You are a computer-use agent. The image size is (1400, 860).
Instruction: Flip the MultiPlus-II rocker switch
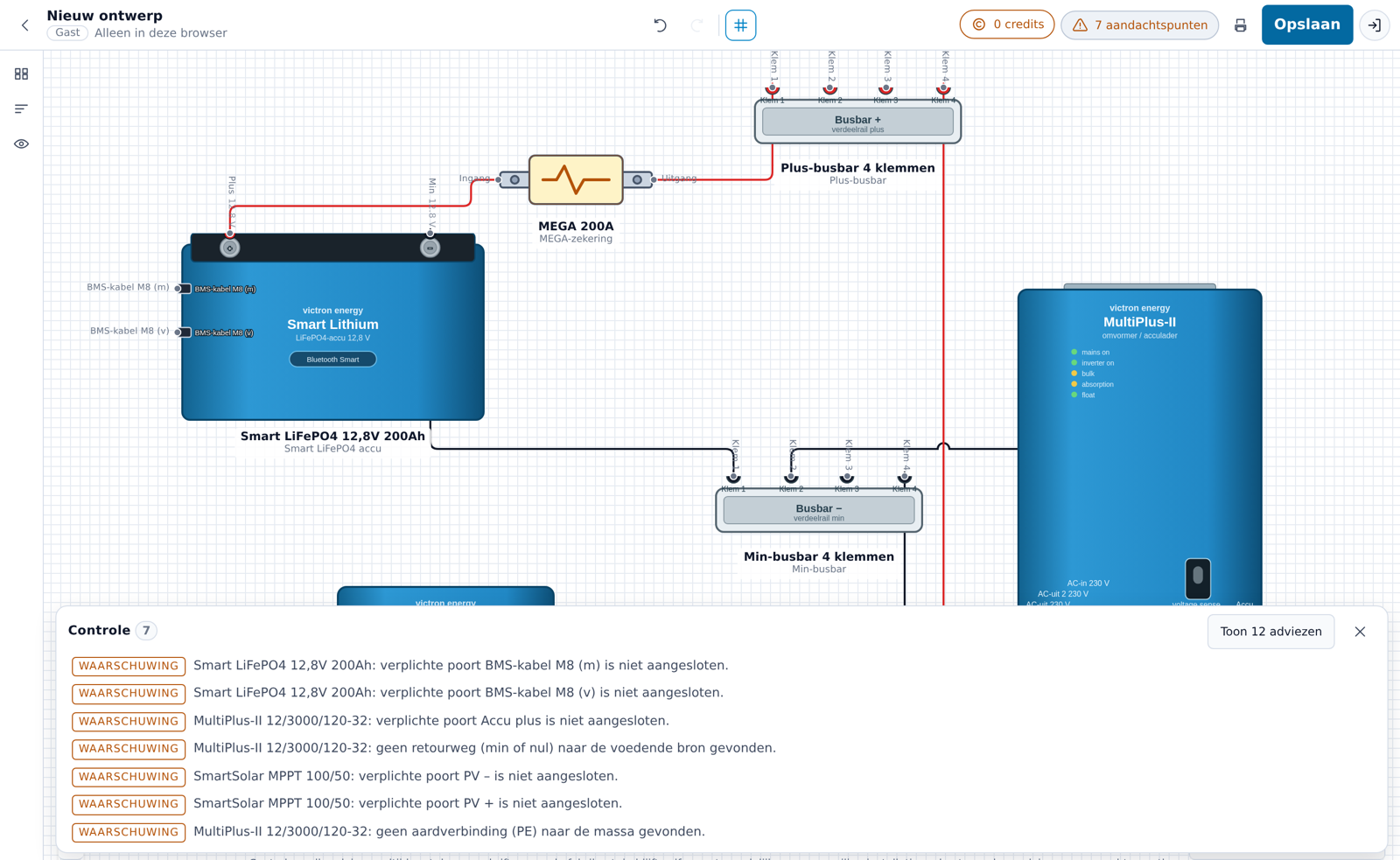[x=1198, y=578]
